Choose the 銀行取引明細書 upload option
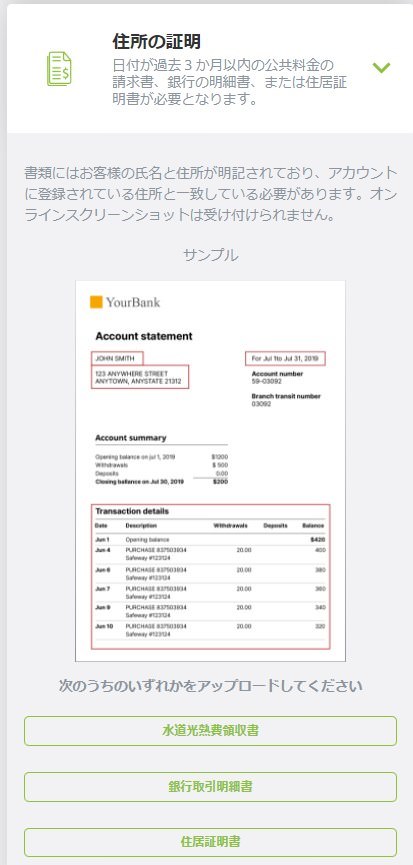This screenshot has height=865, width=413. [210, 787]
